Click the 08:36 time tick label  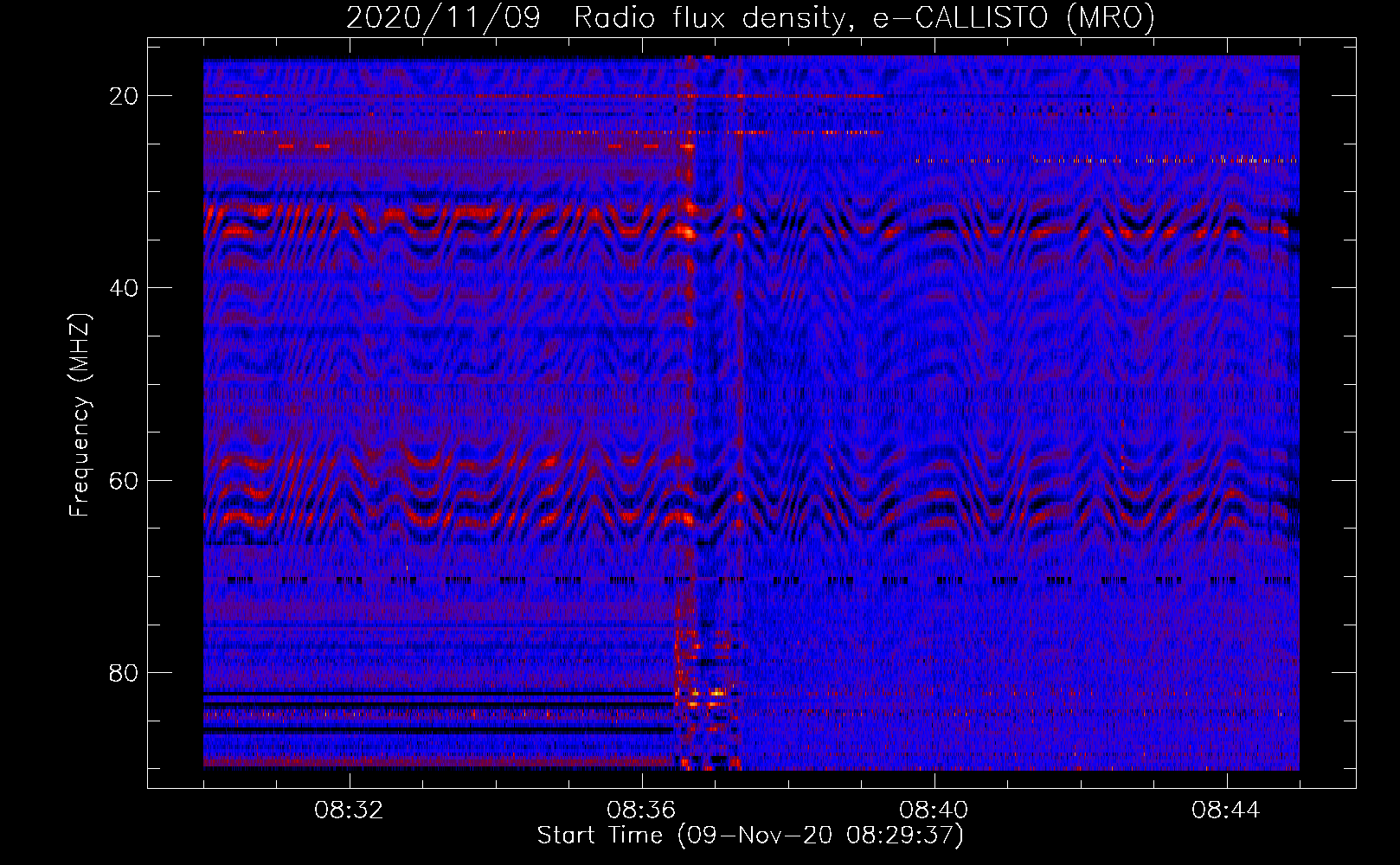point(641,811)
